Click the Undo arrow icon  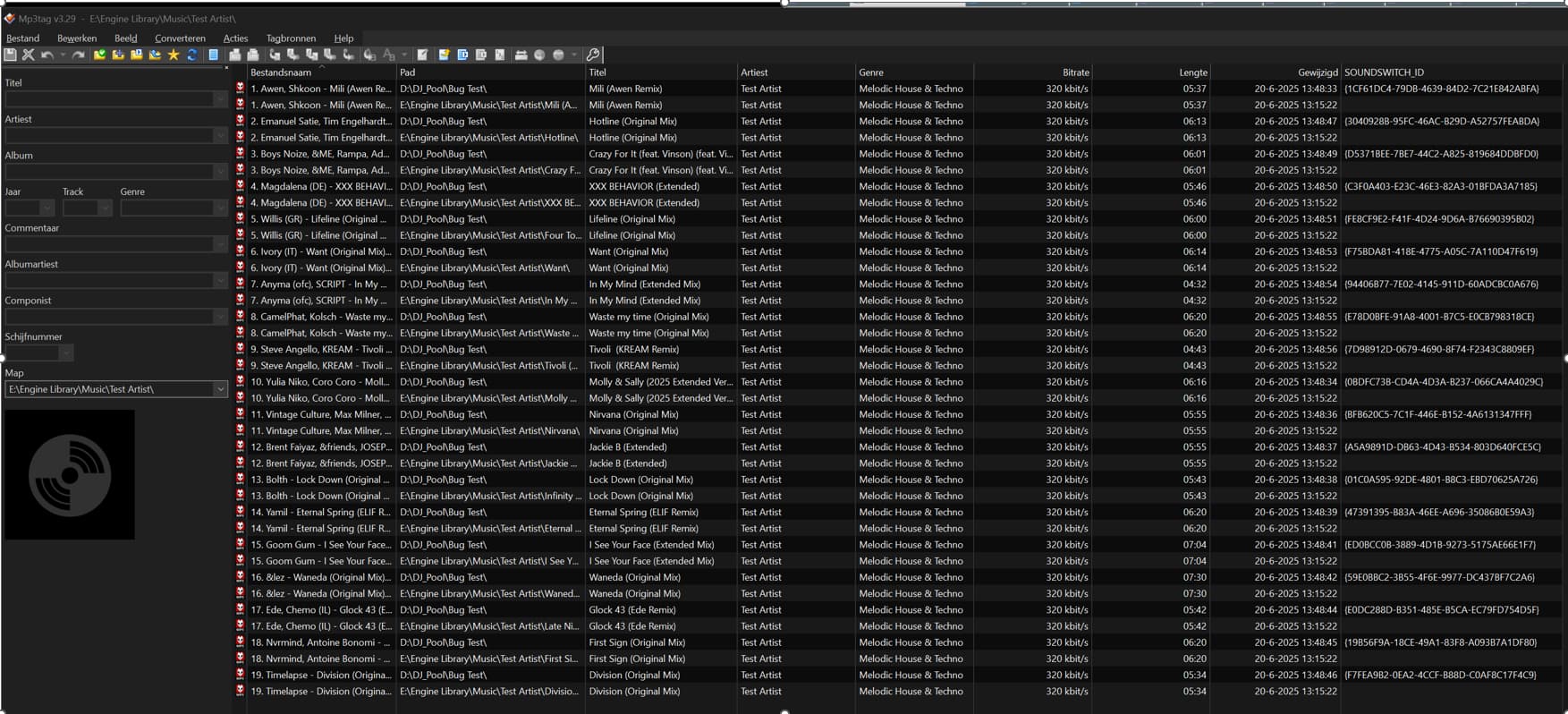(x=47, y=55)
